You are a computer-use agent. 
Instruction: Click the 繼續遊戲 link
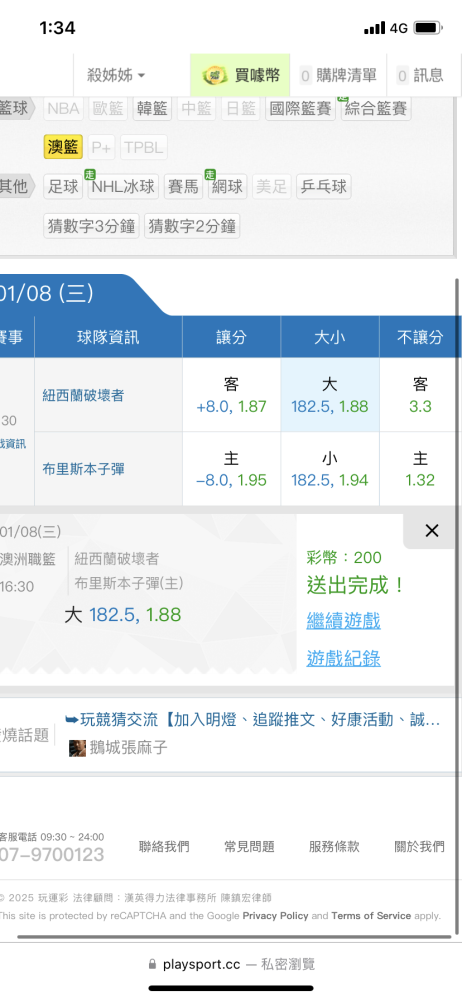tap(343, 621)
